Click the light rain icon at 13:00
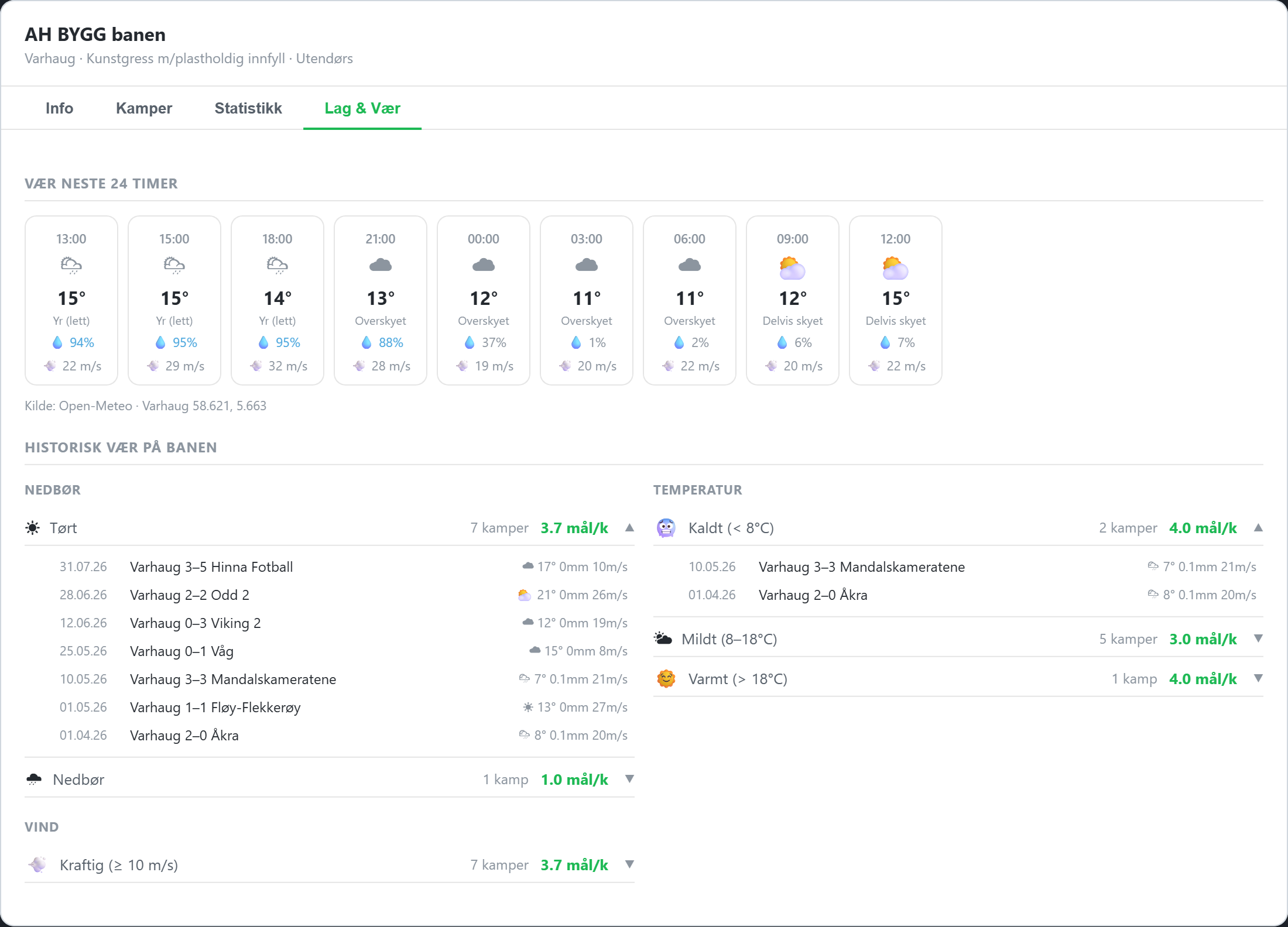Image resolution: width=1288 pixels, height=927 pixels. click(x=71, y=266)
